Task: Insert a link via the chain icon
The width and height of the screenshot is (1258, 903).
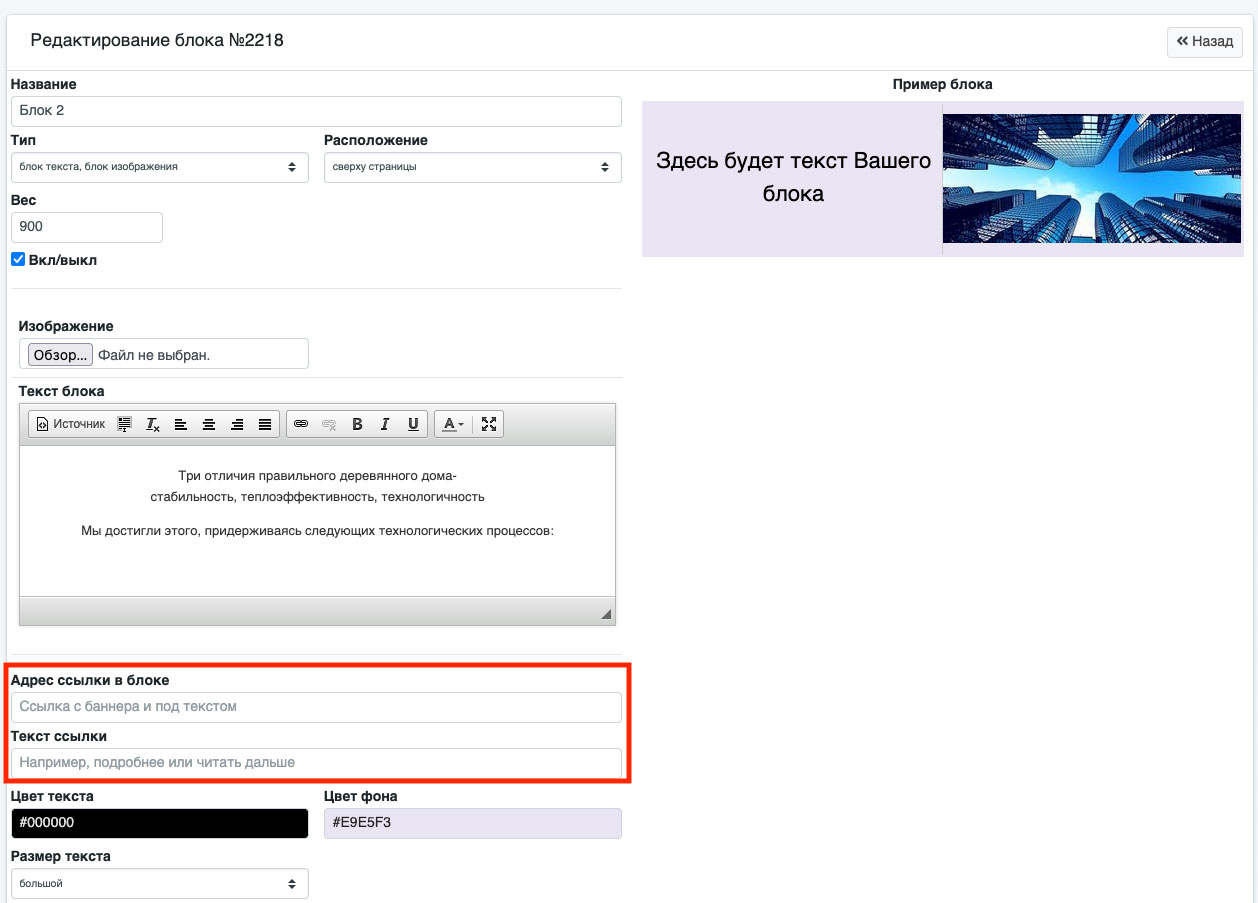Action: pyautogui.click(x=301, y=424)
